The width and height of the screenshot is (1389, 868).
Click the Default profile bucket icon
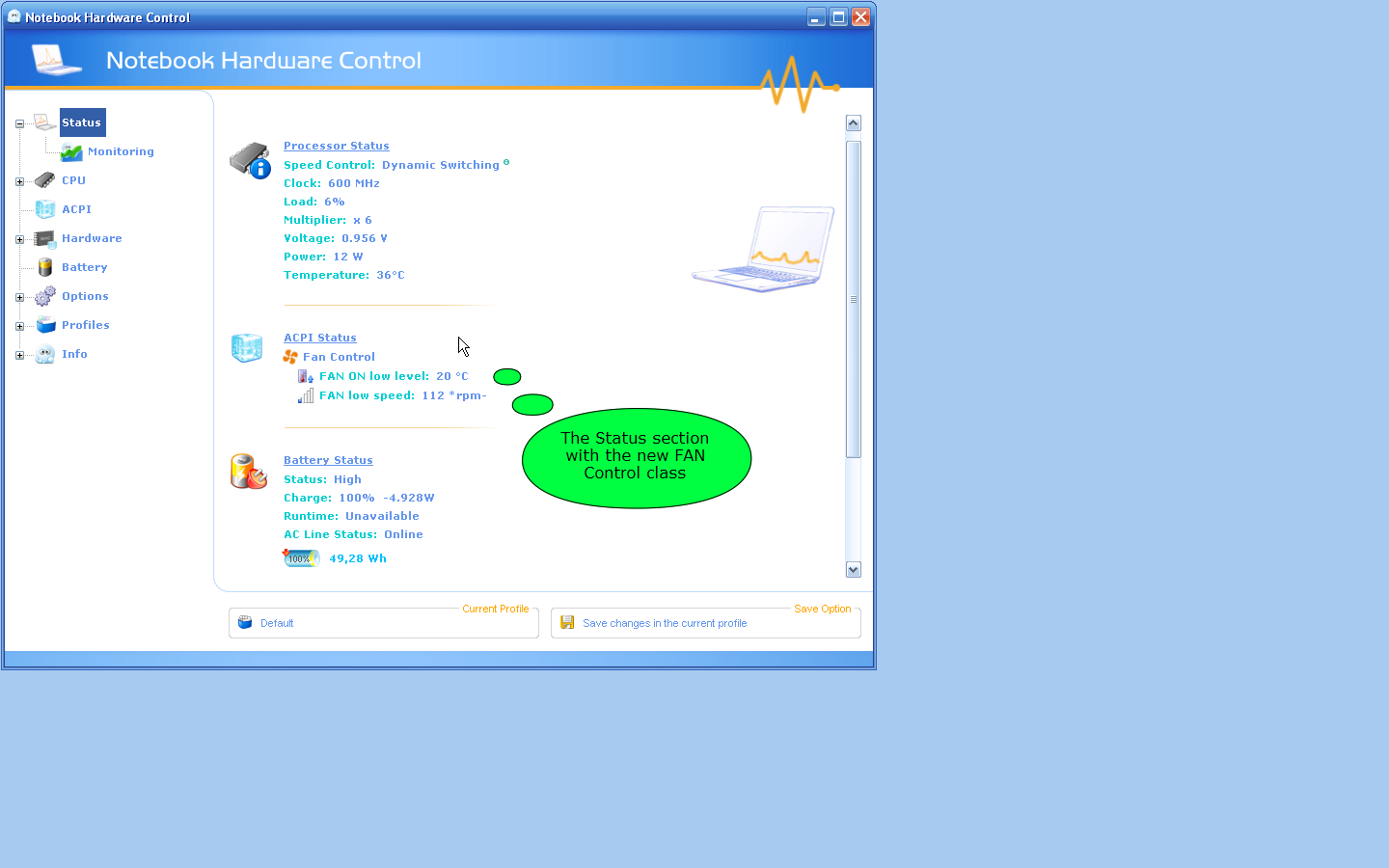[x=245, y=623]
